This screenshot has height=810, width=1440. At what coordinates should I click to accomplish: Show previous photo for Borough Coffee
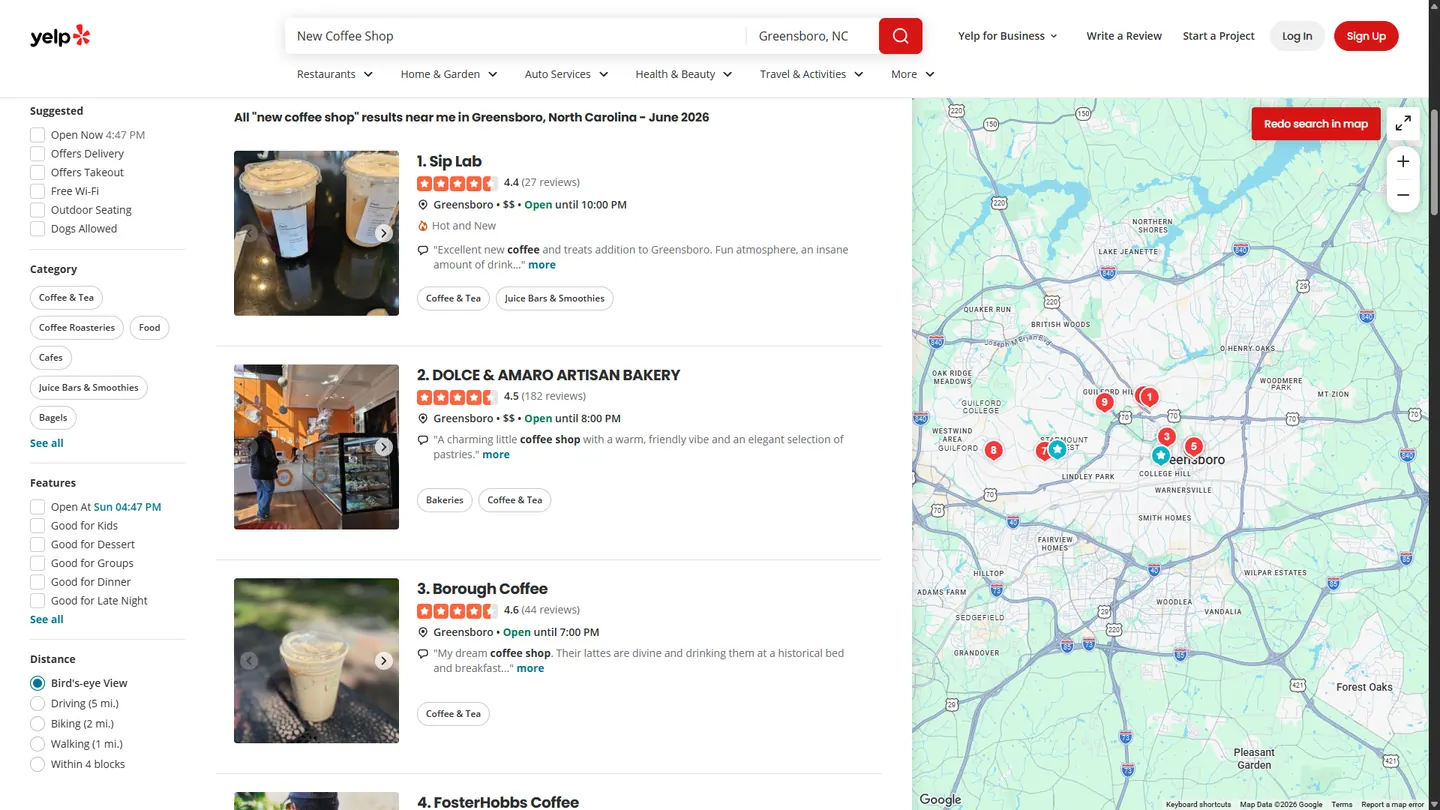tap(249, 661)
